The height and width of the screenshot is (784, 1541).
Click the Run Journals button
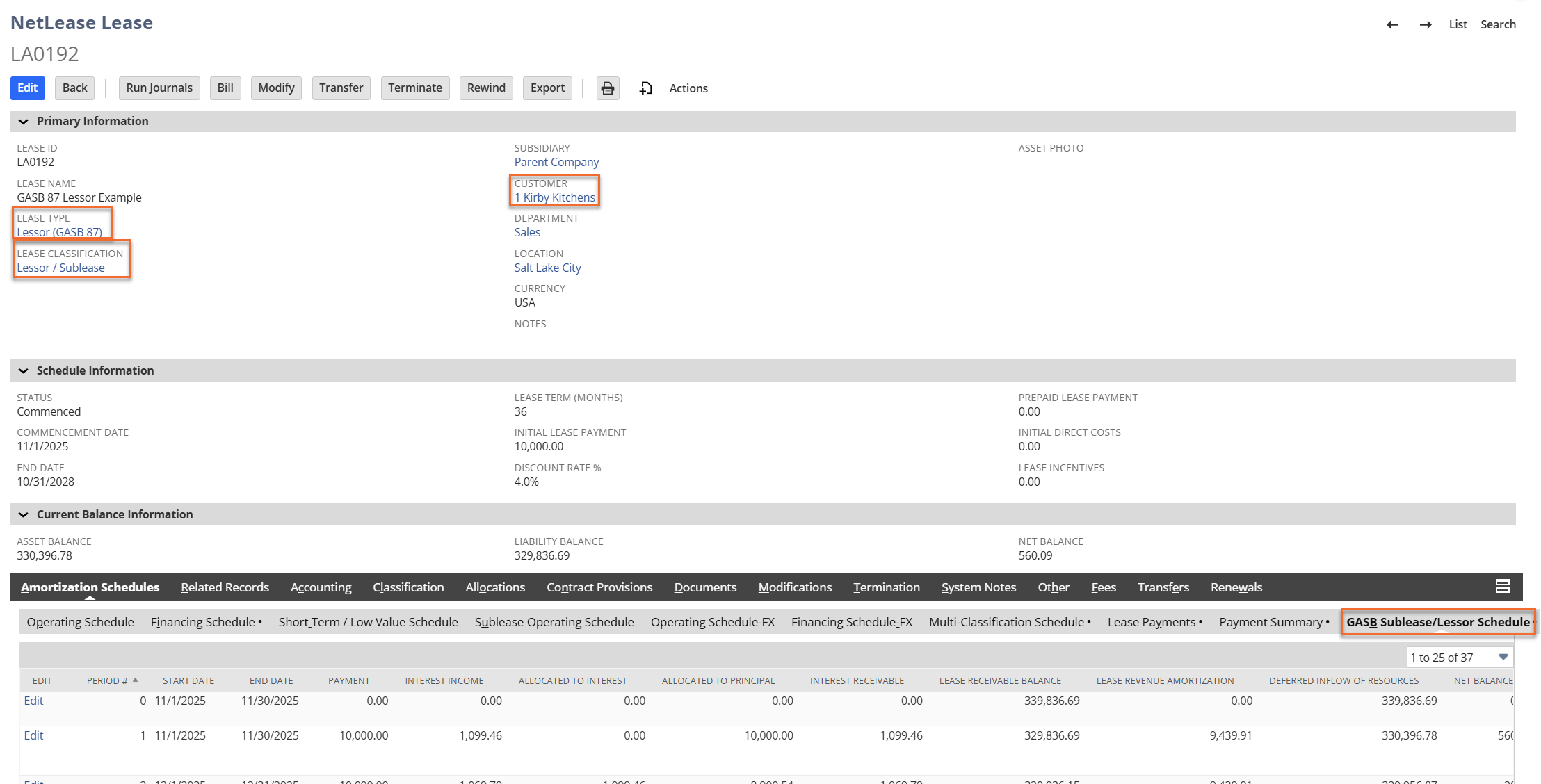click(x=159, y=88)
